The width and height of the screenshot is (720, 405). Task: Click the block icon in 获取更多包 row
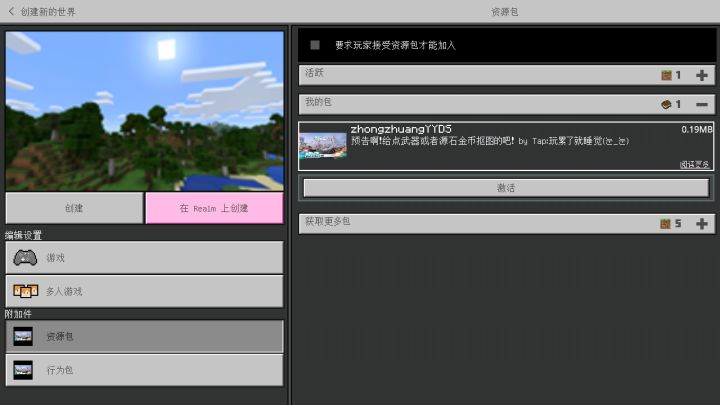(666, 224)
